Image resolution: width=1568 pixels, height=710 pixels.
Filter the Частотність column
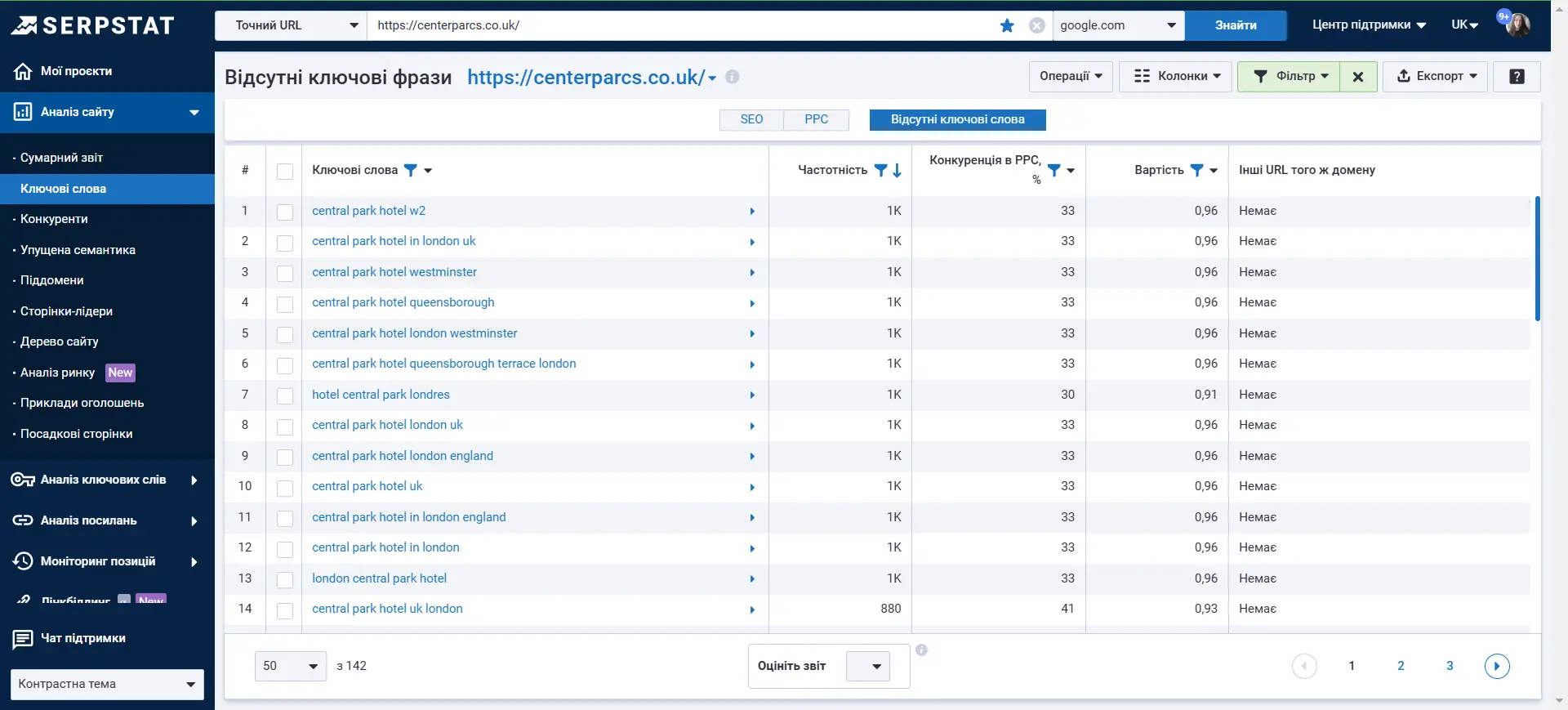tap(880, 170)
